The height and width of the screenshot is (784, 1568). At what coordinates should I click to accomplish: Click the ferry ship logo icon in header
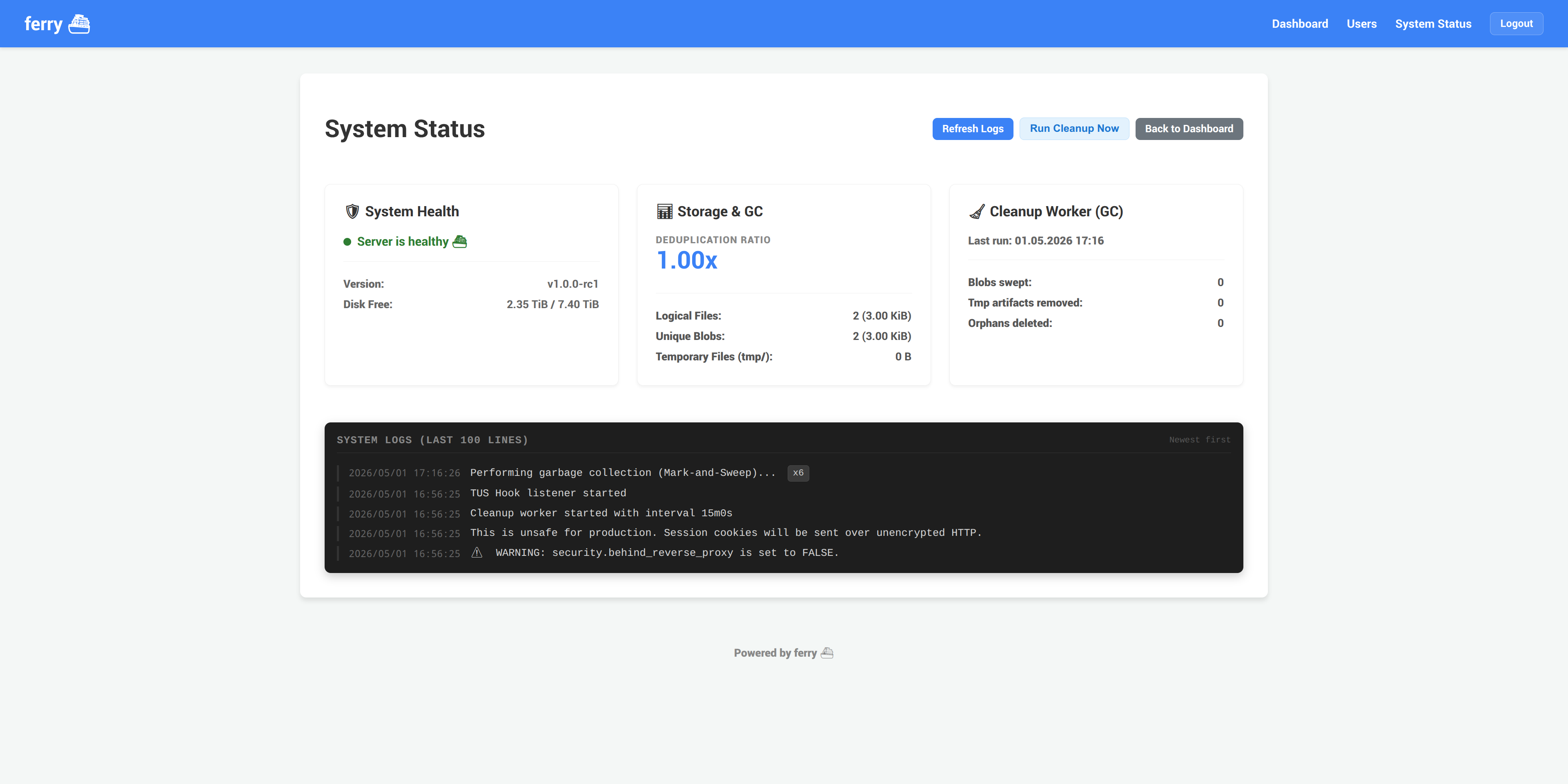[79, 24]
